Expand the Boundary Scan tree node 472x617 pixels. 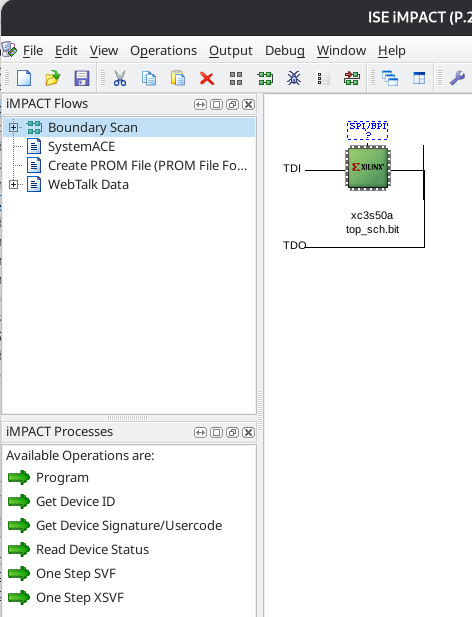pos(13,127)
